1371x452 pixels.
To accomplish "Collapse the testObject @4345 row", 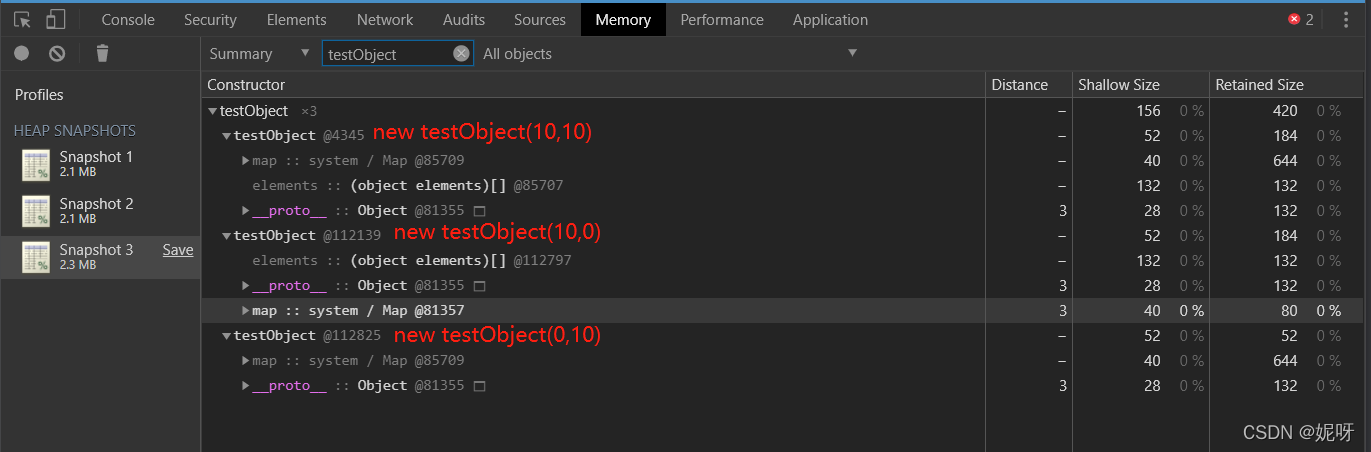I will click(227, 136).
